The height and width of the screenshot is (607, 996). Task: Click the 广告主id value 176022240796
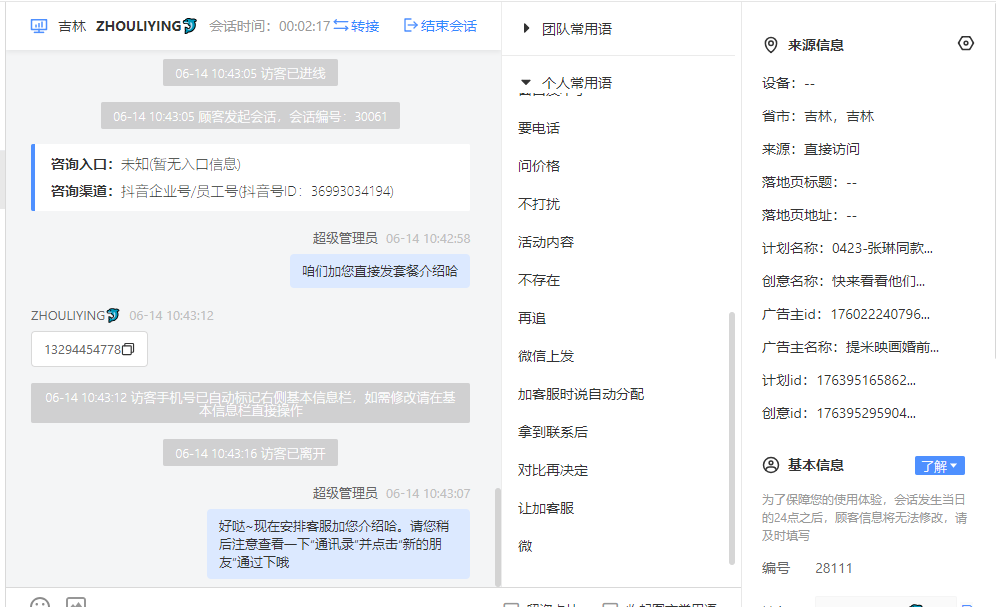(880, 314)
